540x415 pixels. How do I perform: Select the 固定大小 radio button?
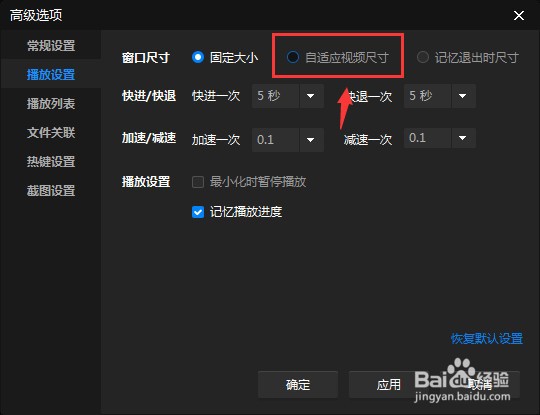pyautogui.click(x=198, y=57)
